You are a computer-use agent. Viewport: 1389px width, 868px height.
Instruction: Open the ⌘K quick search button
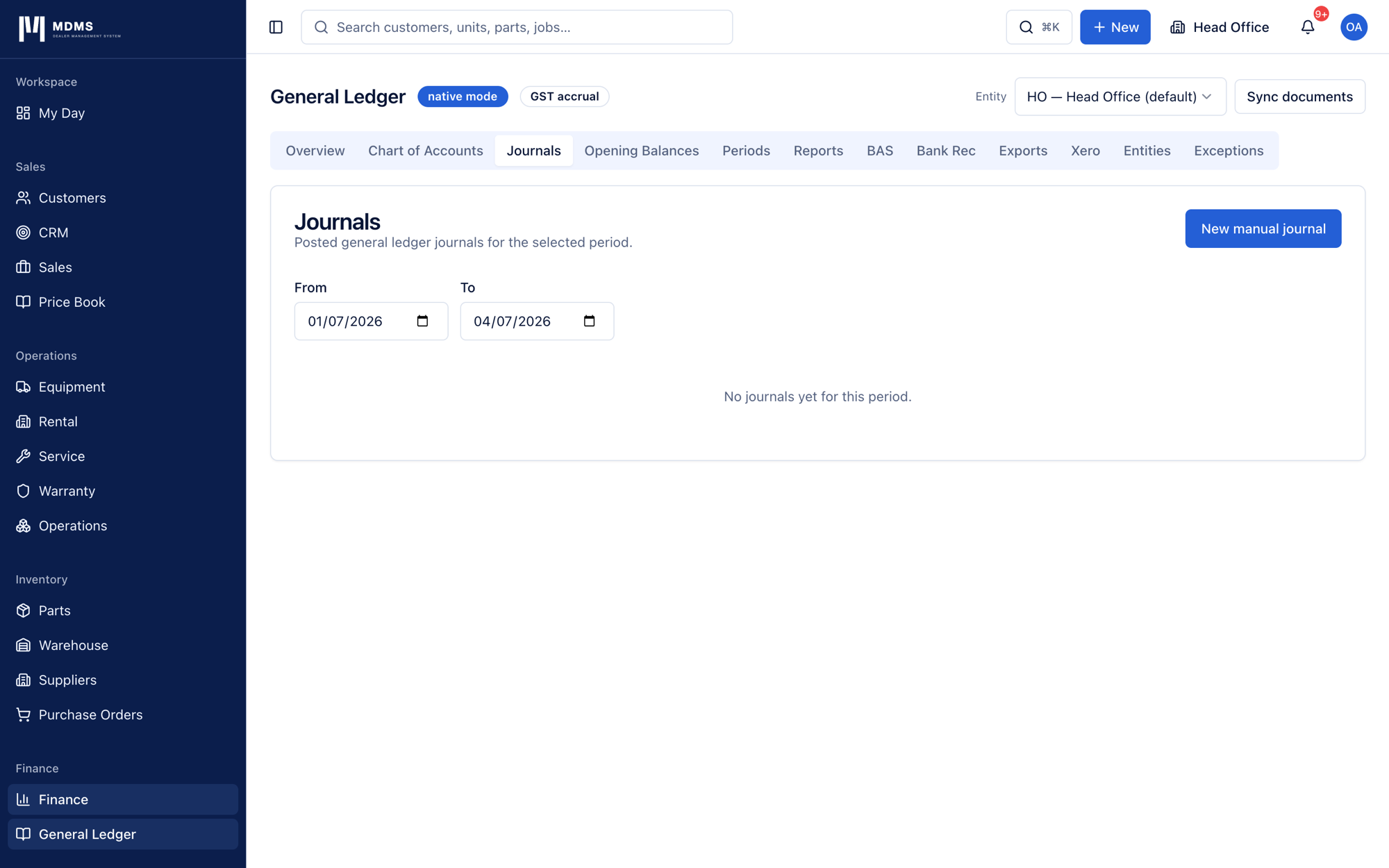[x=1038, y=27]
